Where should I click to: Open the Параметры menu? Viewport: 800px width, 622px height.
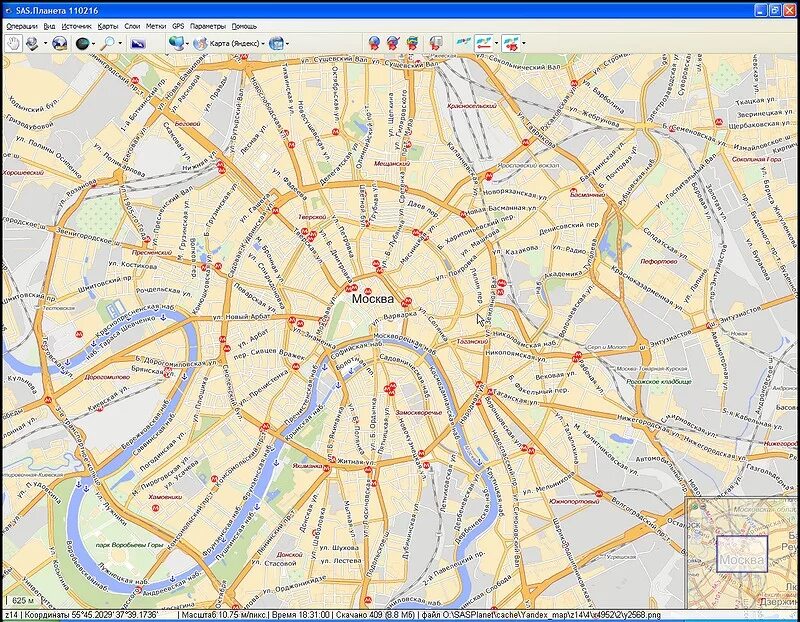[208, 26]
